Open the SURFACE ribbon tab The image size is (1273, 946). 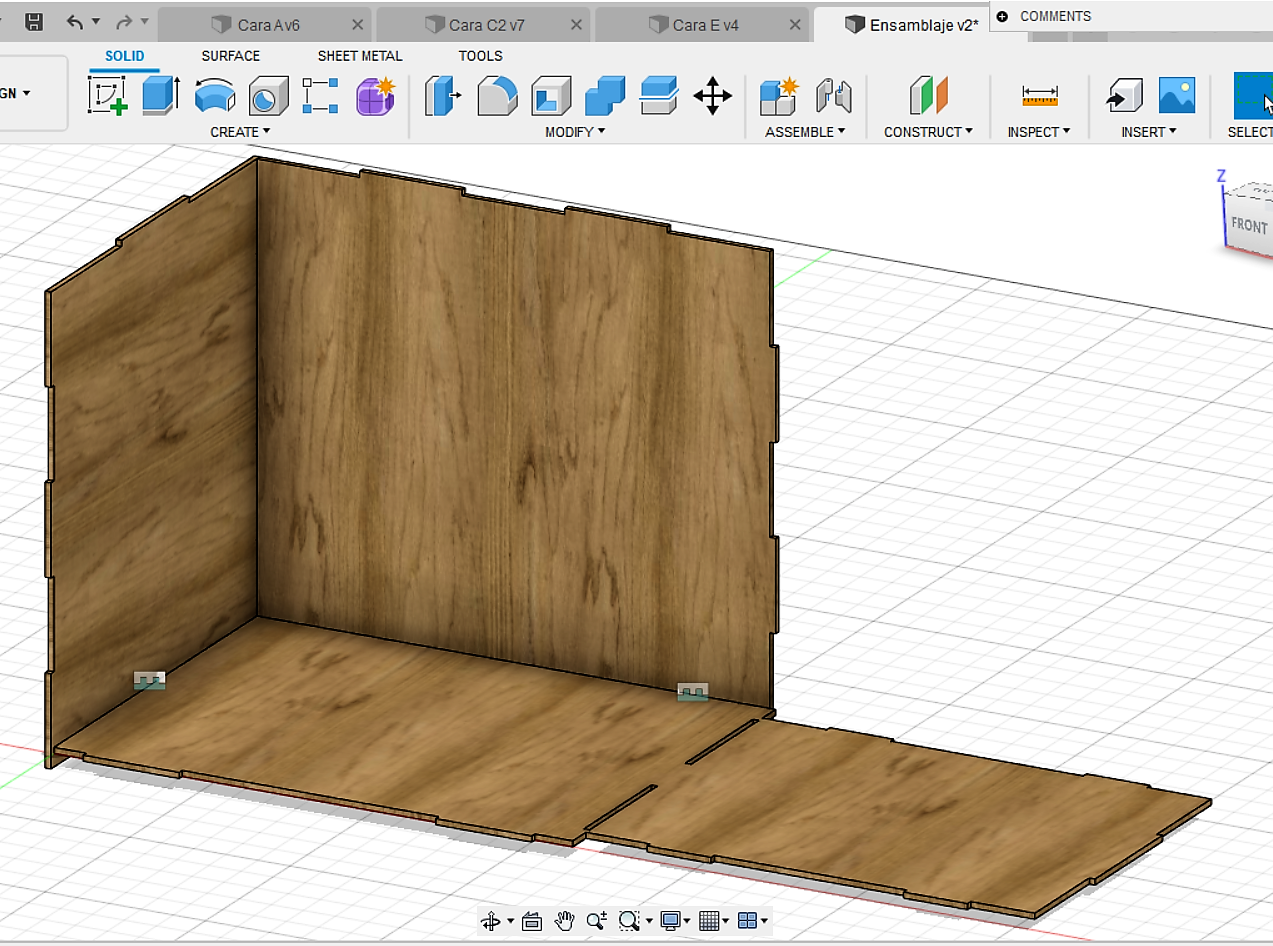(x=230, y=56)
